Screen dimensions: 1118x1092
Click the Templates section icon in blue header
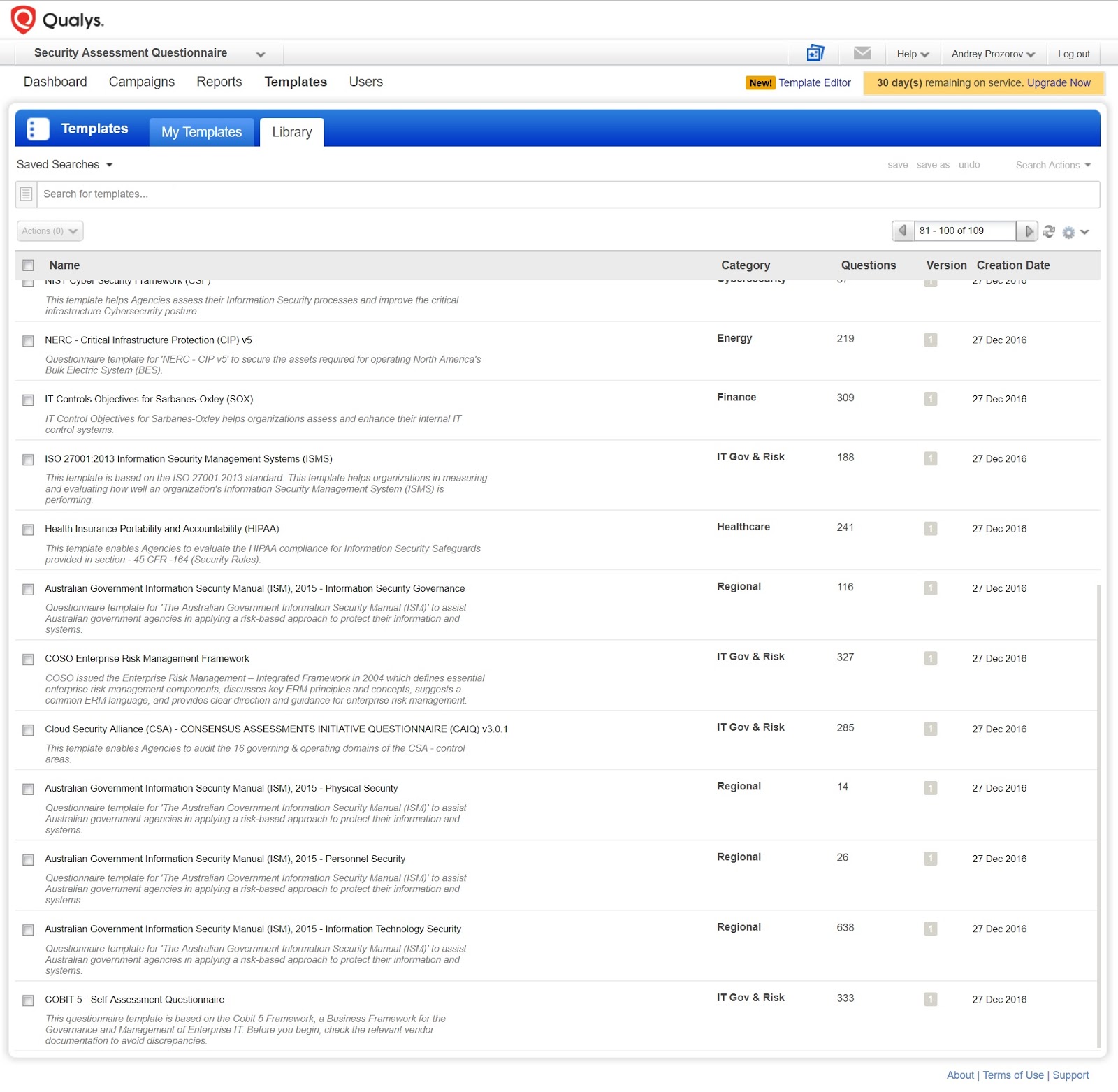38,129
